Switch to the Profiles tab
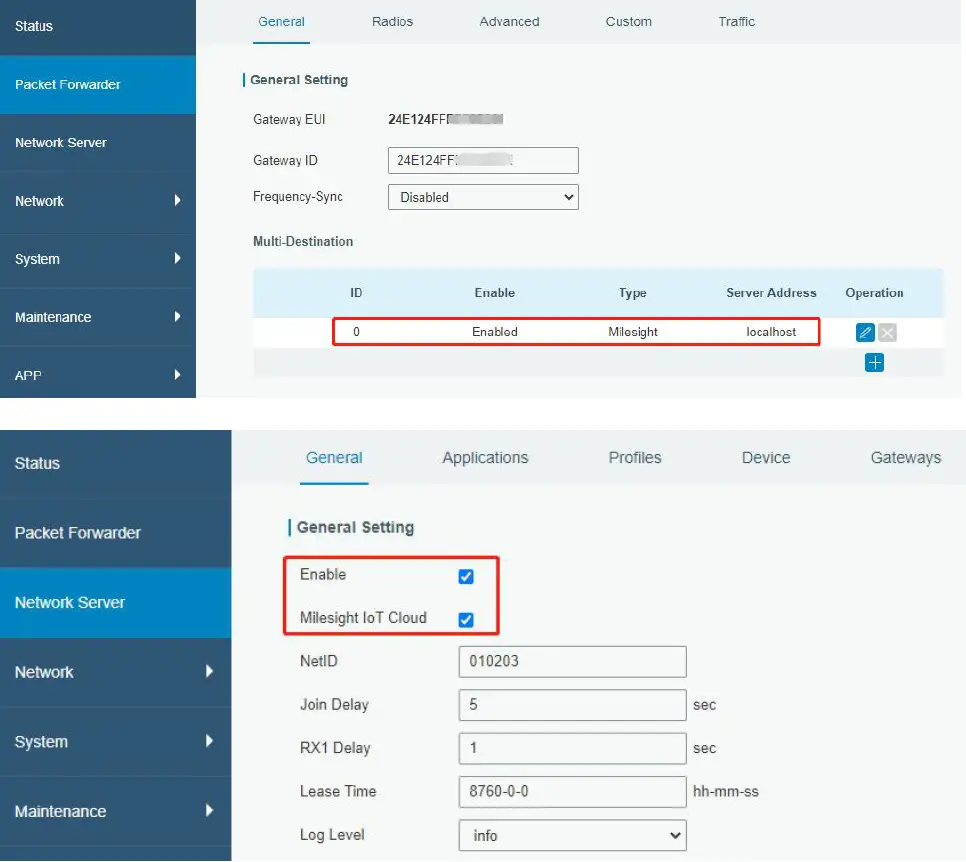The height and width of the screenshot is (862, 966). pyautogui.click(x=634, y=457)
